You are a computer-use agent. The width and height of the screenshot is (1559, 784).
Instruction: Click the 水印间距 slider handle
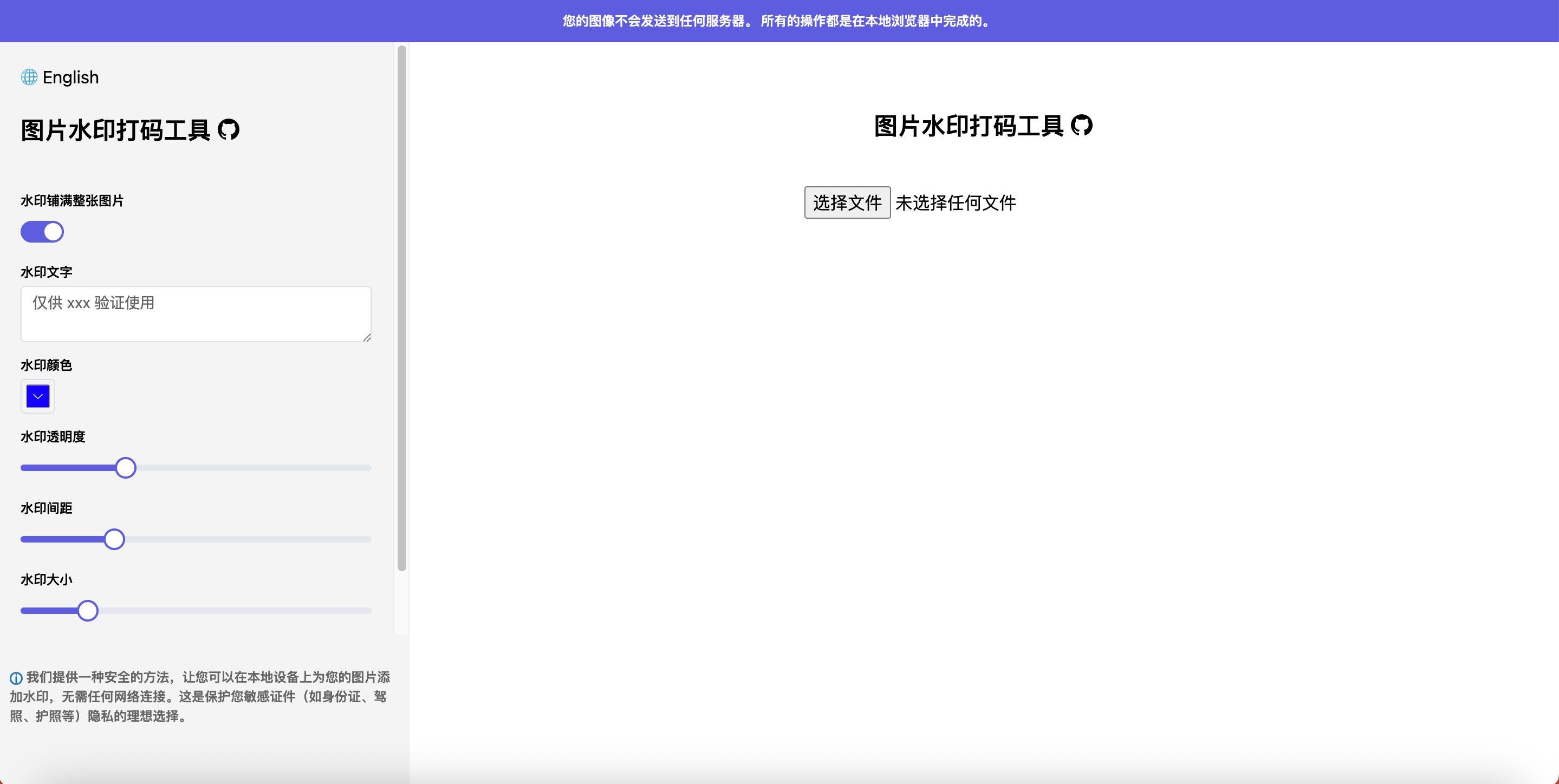point(115,538)
